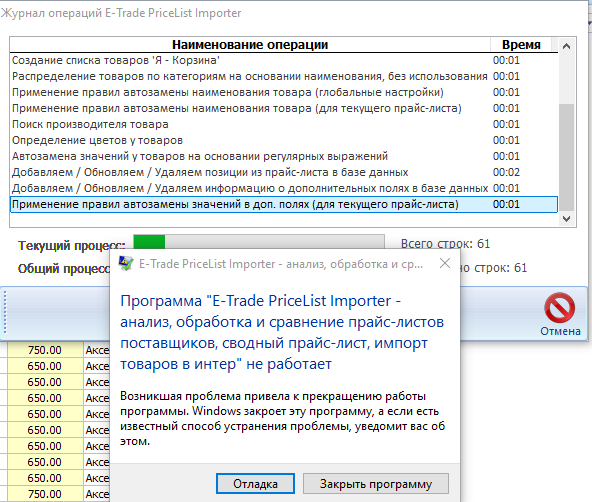Click the operations log scroll down arrow

(566, 219)
